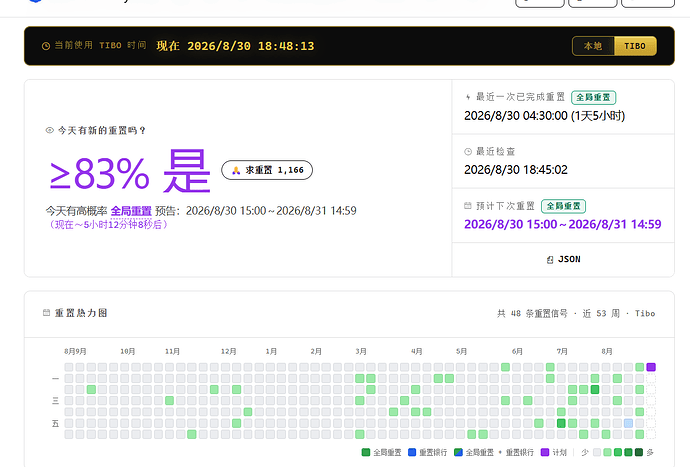Screen dimensions: 690x467
Task: Click the 3月 month label on heatmap
Action: coord(361,351)
